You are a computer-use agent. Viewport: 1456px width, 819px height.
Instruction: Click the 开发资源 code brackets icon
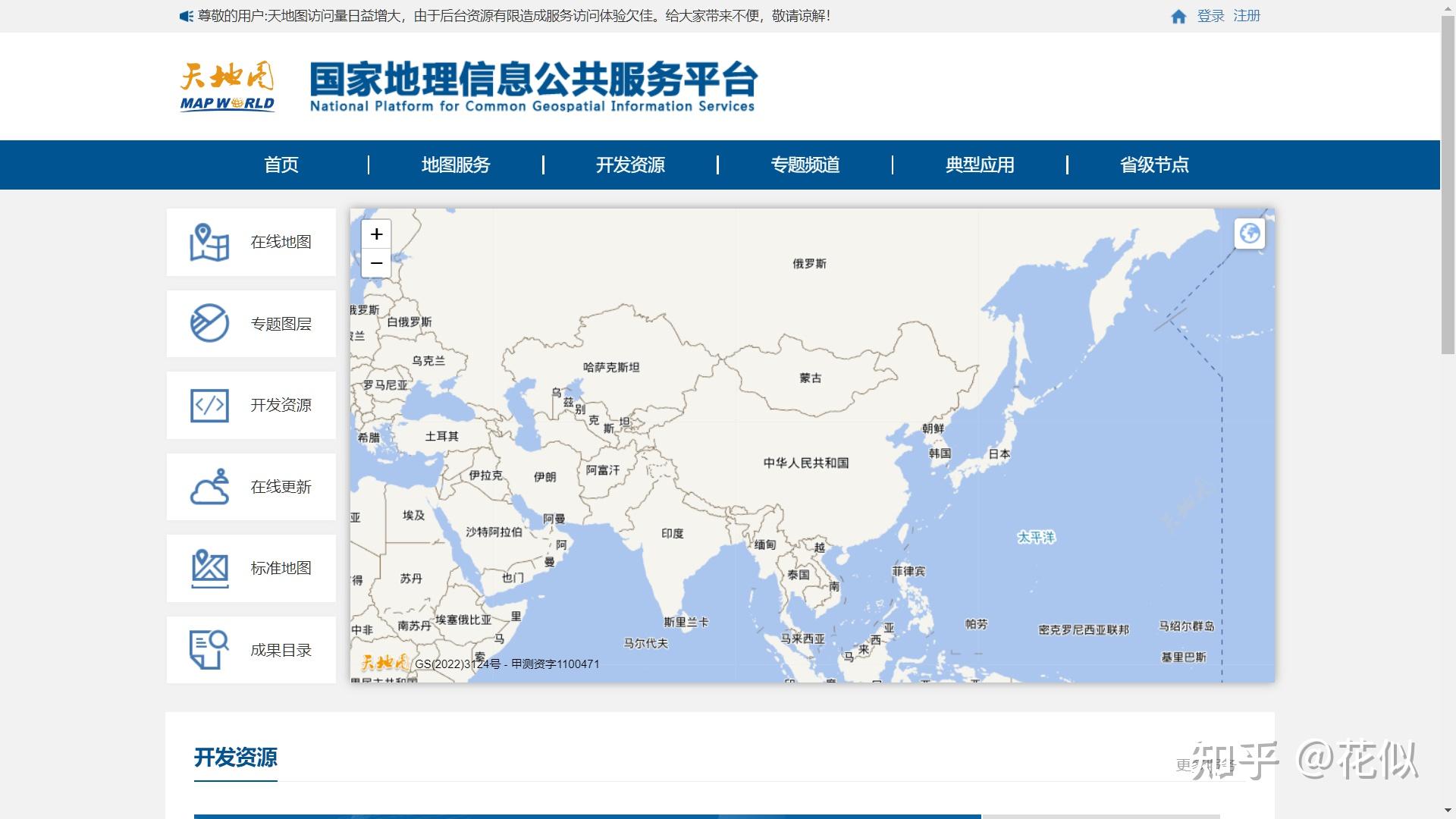[x=209, y=405]
